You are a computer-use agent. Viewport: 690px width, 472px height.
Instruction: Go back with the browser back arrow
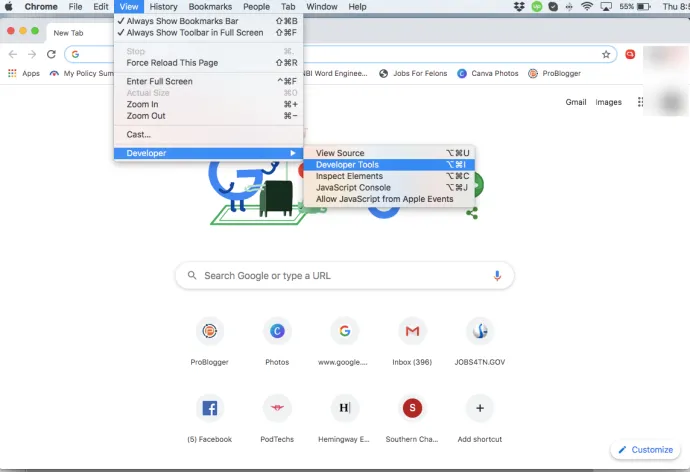(x=13, y=54)
